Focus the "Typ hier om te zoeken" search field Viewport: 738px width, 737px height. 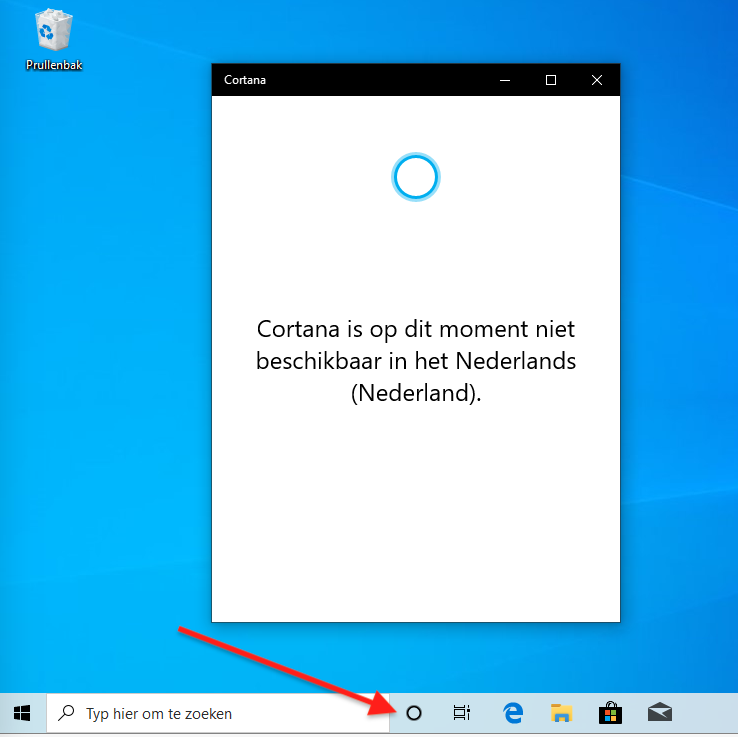tap(220, 714)
